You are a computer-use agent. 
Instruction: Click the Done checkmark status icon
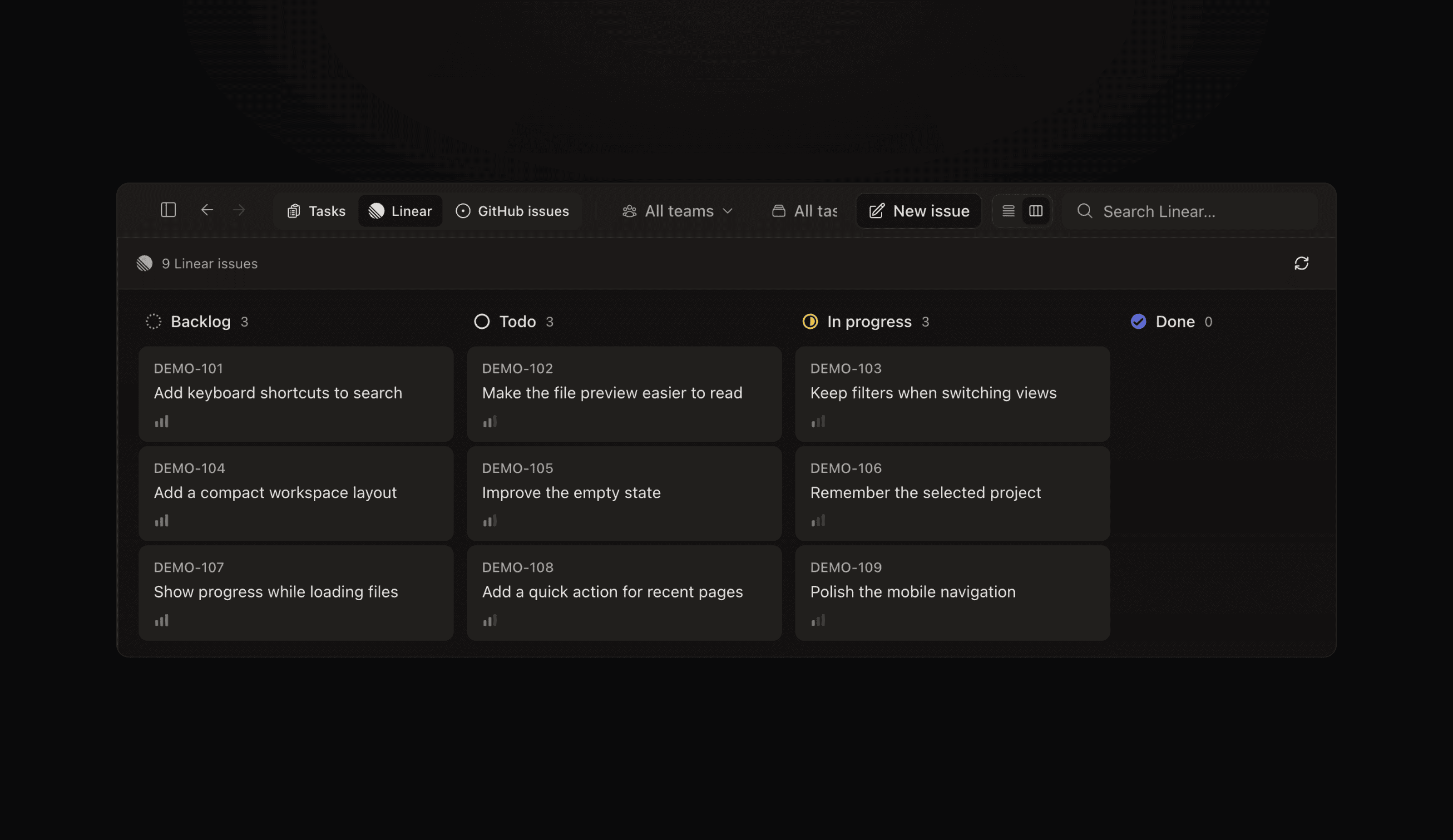[1139, 322]
